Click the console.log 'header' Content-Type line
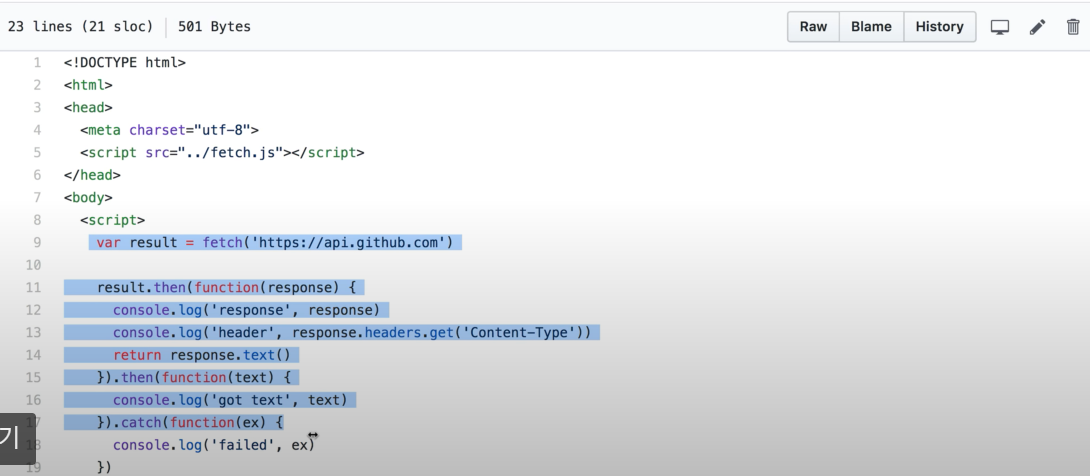 tap(352, 333)
